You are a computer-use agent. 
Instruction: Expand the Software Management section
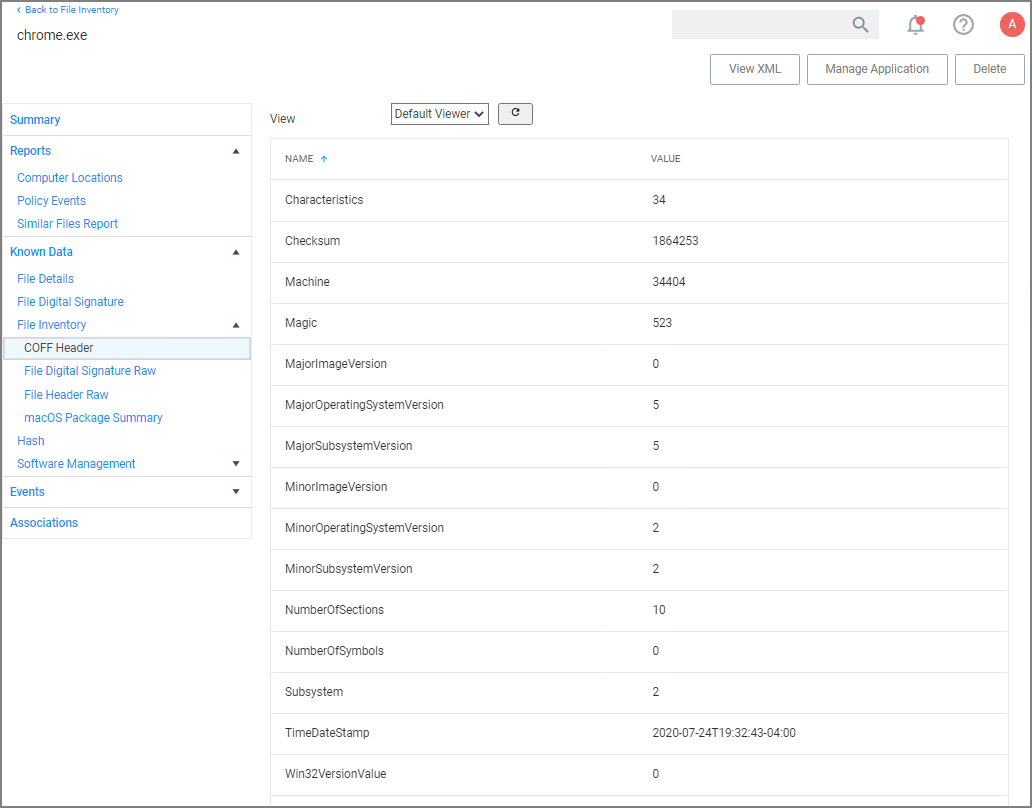coord(236,464)
